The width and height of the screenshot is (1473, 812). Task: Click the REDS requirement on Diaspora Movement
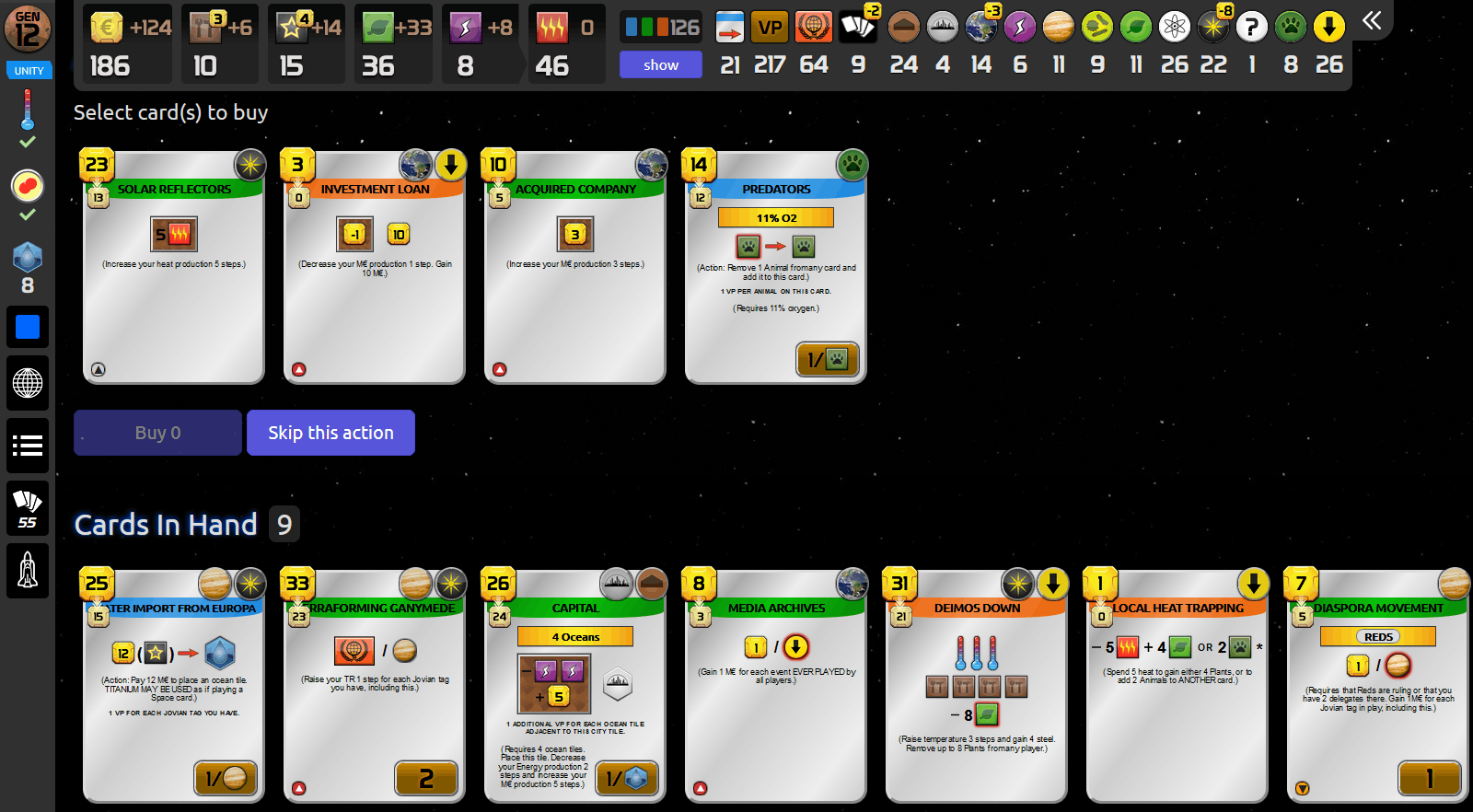(x=1378, y=636)
